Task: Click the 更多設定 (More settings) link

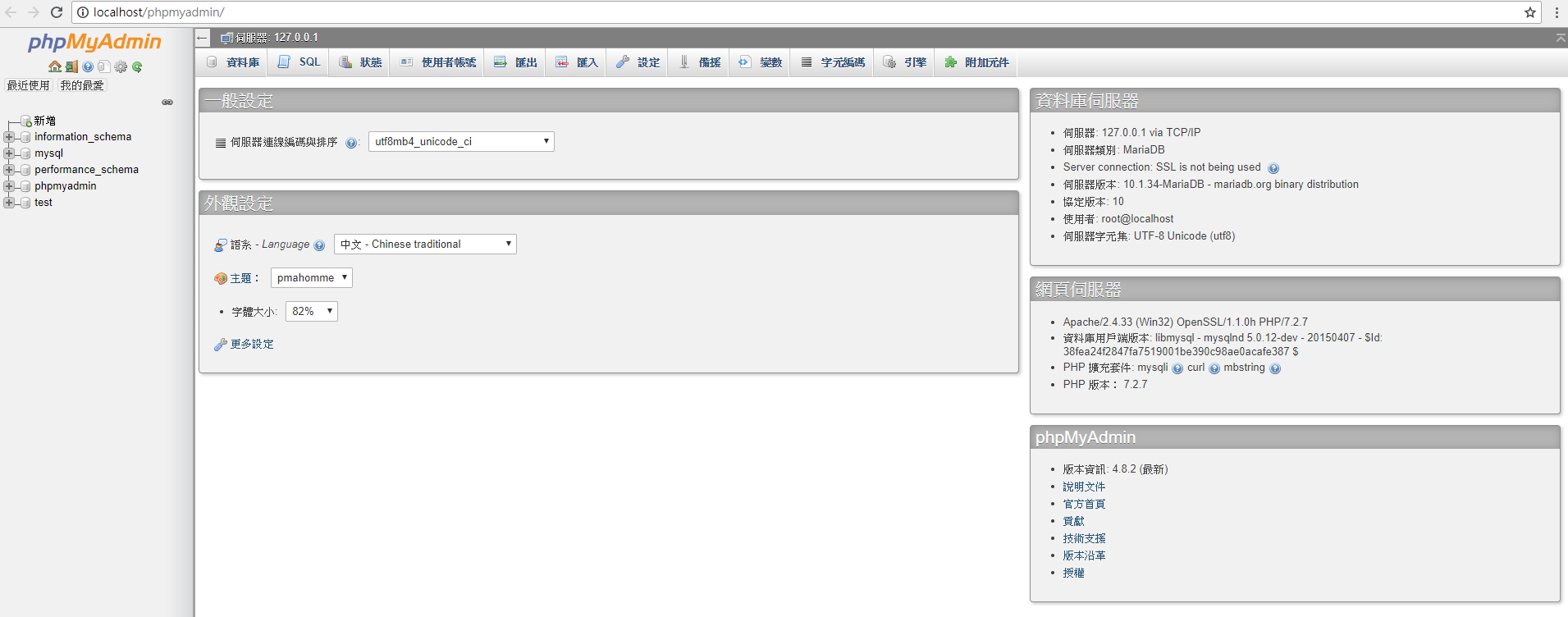Action: coord(252,345)
